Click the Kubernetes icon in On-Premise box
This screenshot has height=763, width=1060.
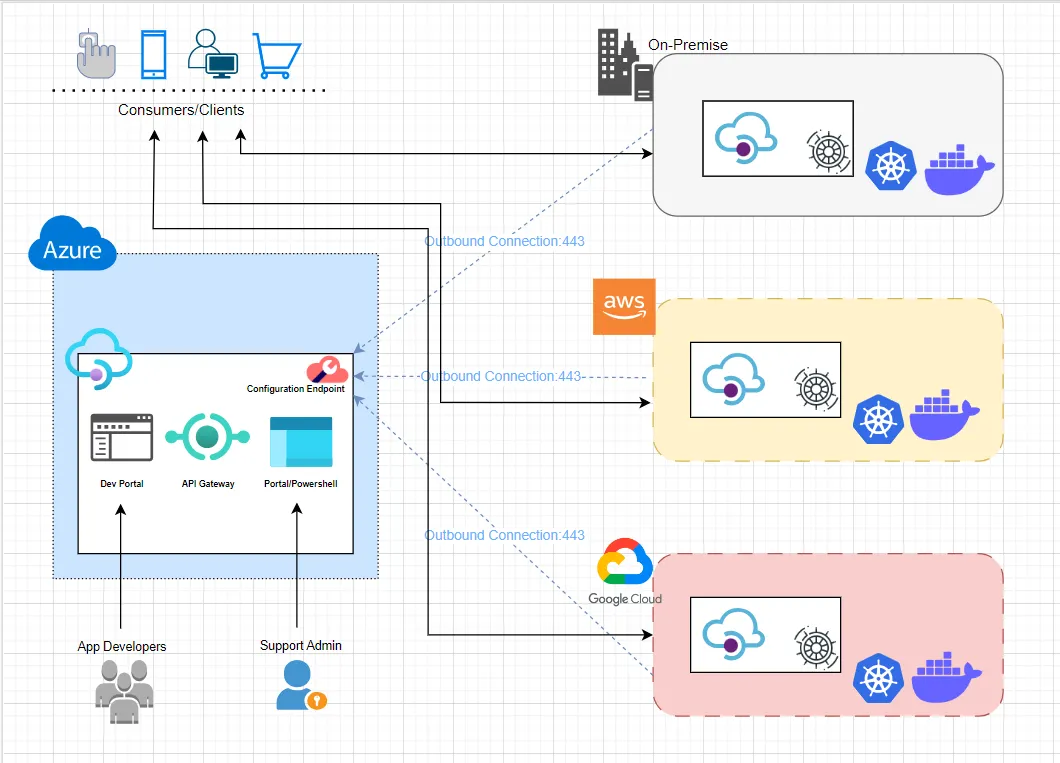pos(890,166)
